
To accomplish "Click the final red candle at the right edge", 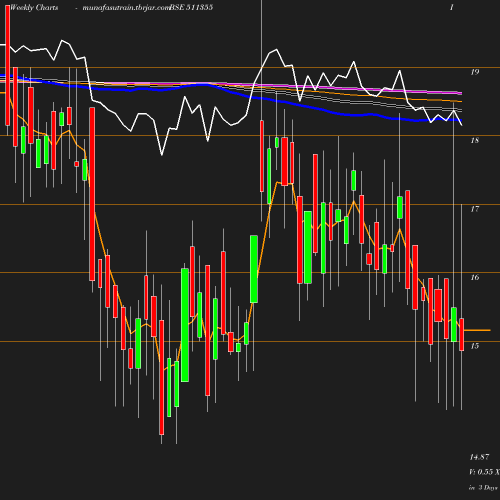I will point(462,334).
